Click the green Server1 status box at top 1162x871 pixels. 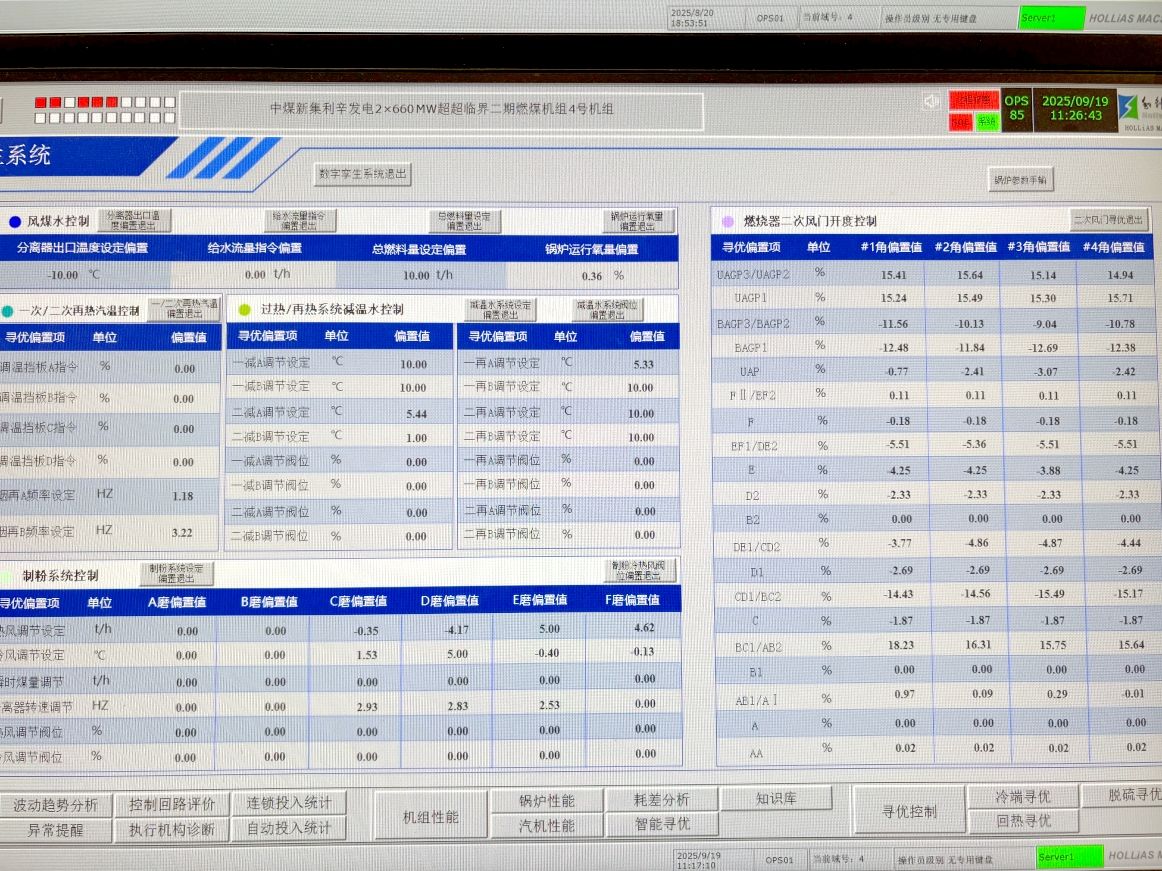[1051, 18]
